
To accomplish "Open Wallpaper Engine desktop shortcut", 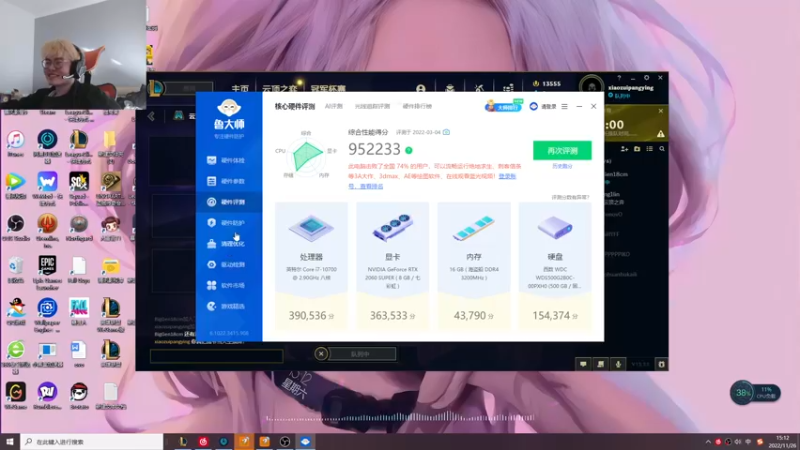I will [47, 314].
